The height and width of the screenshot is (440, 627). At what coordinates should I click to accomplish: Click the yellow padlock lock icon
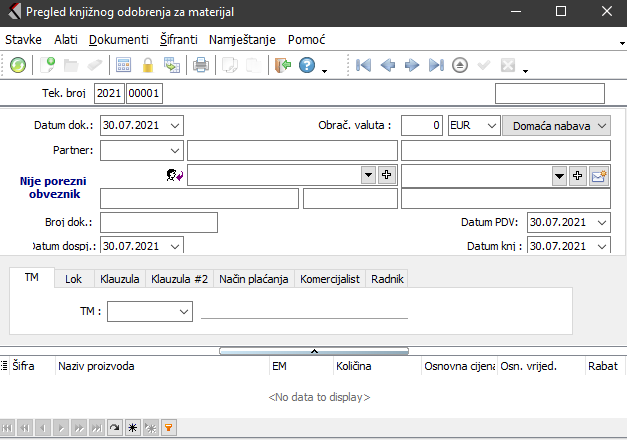coord(148,65)
